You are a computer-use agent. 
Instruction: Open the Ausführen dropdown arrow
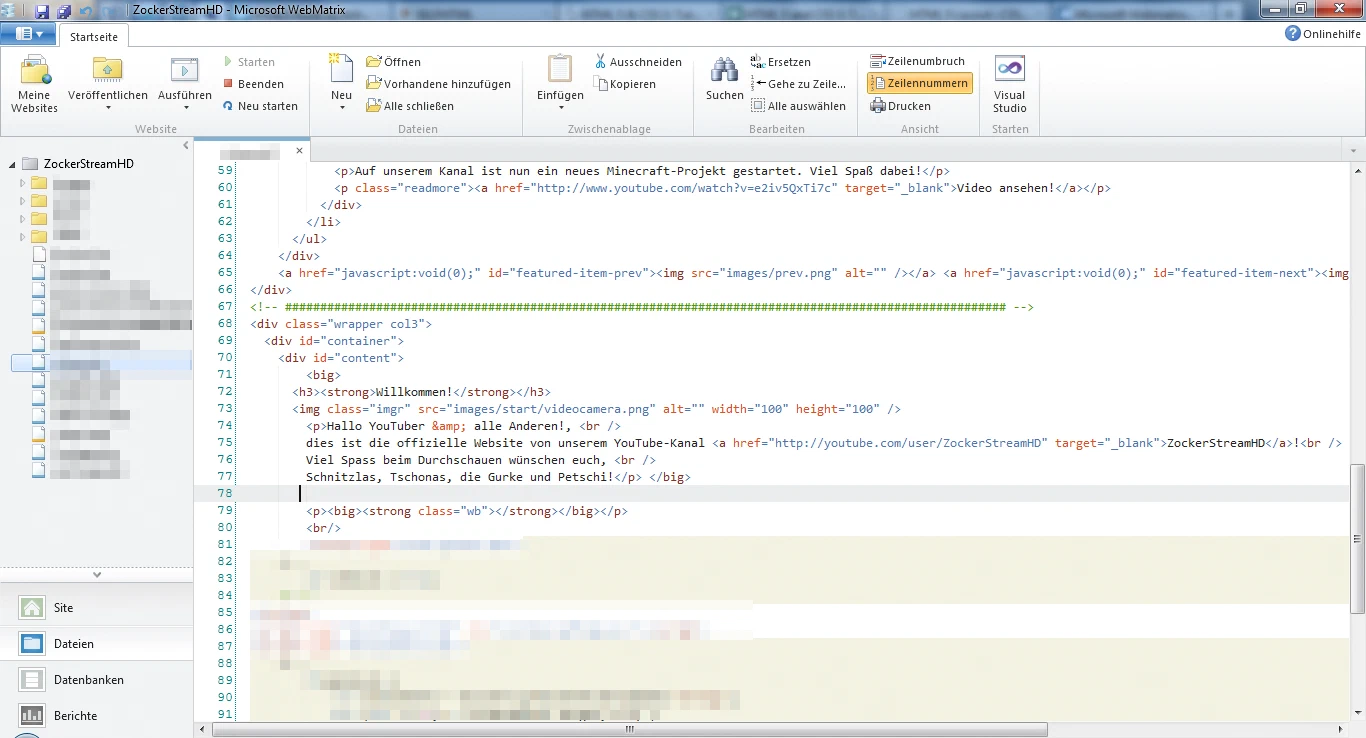185,108
